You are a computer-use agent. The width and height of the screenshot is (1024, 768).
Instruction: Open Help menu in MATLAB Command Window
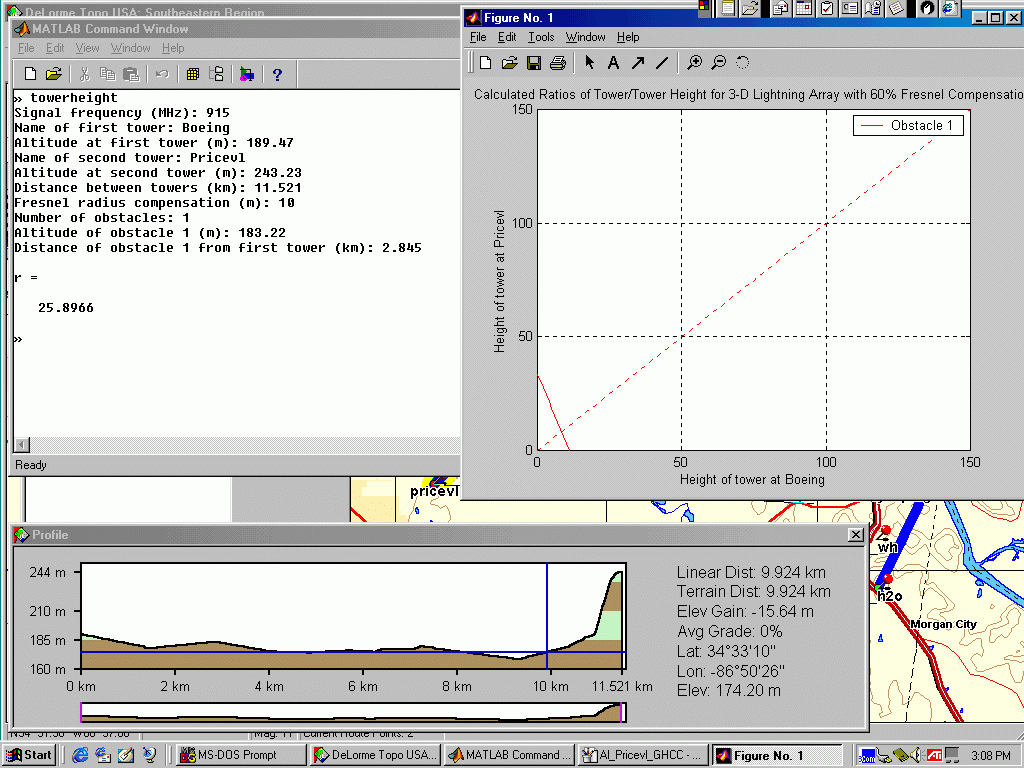(x=173, y=48)
